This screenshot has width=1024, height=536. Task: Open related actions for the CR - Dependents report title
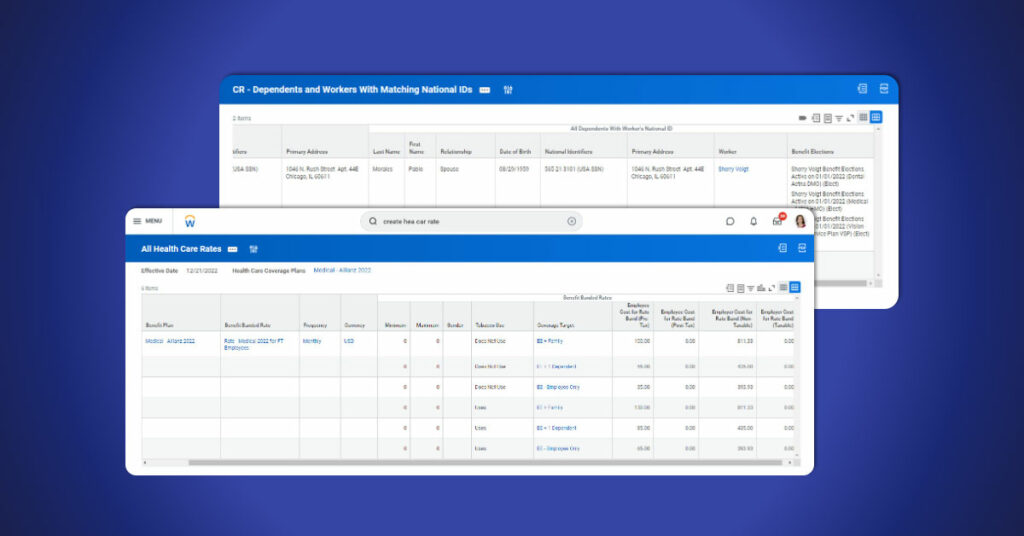(485, 90)
